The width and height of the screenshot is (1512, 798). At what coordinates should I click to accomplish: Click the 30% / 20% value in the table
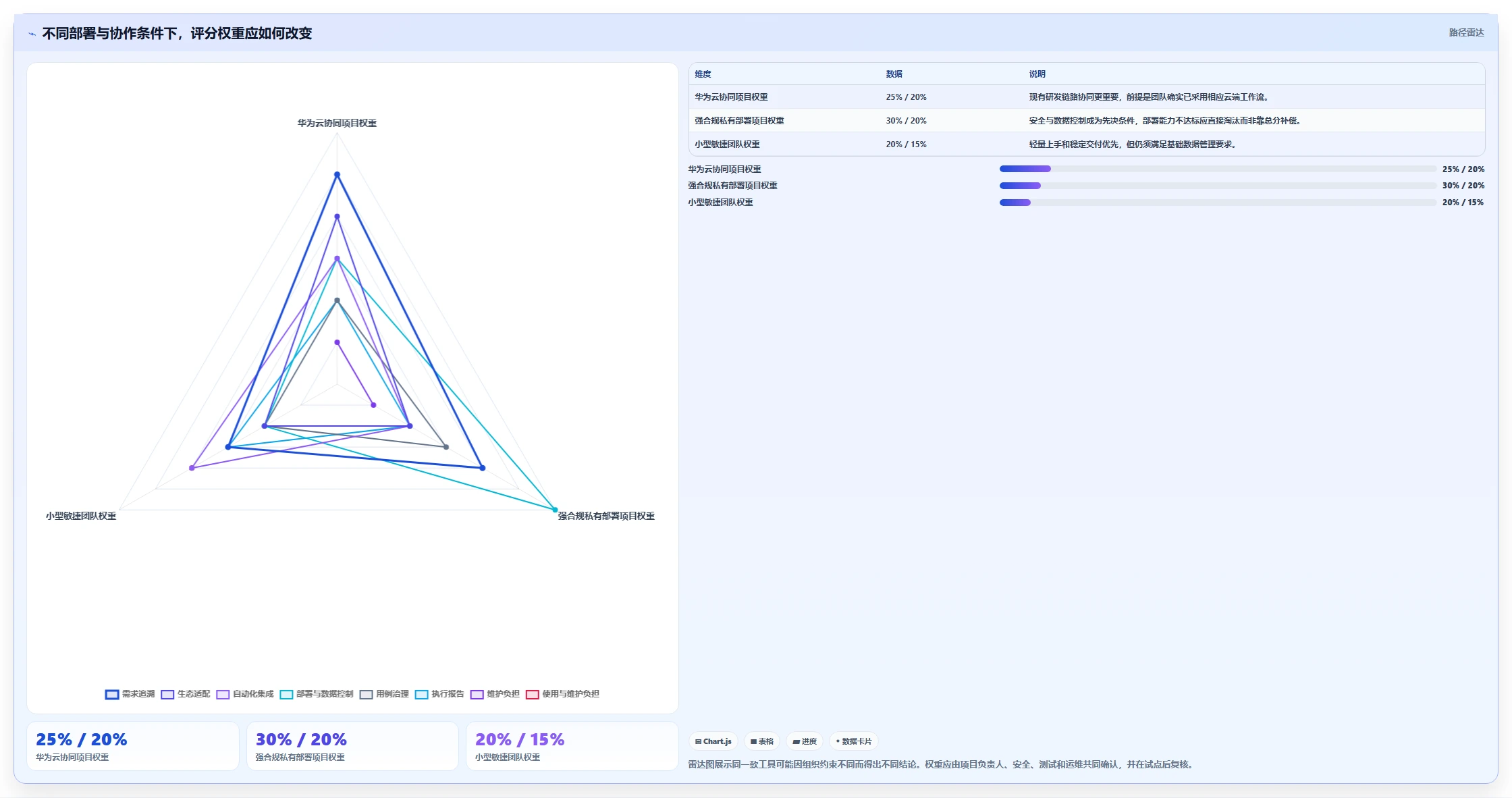[906, 121]
